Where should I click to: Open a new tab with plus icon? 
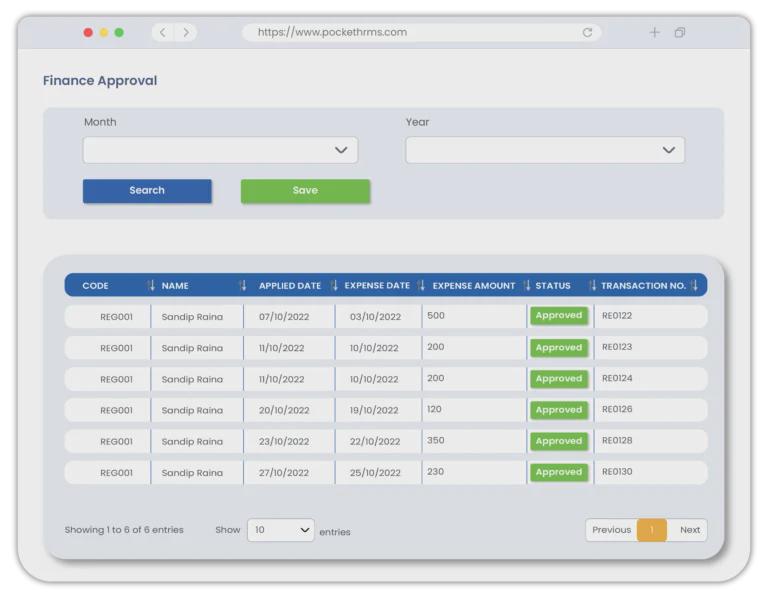pyautogui.click(x=655, y=33)
